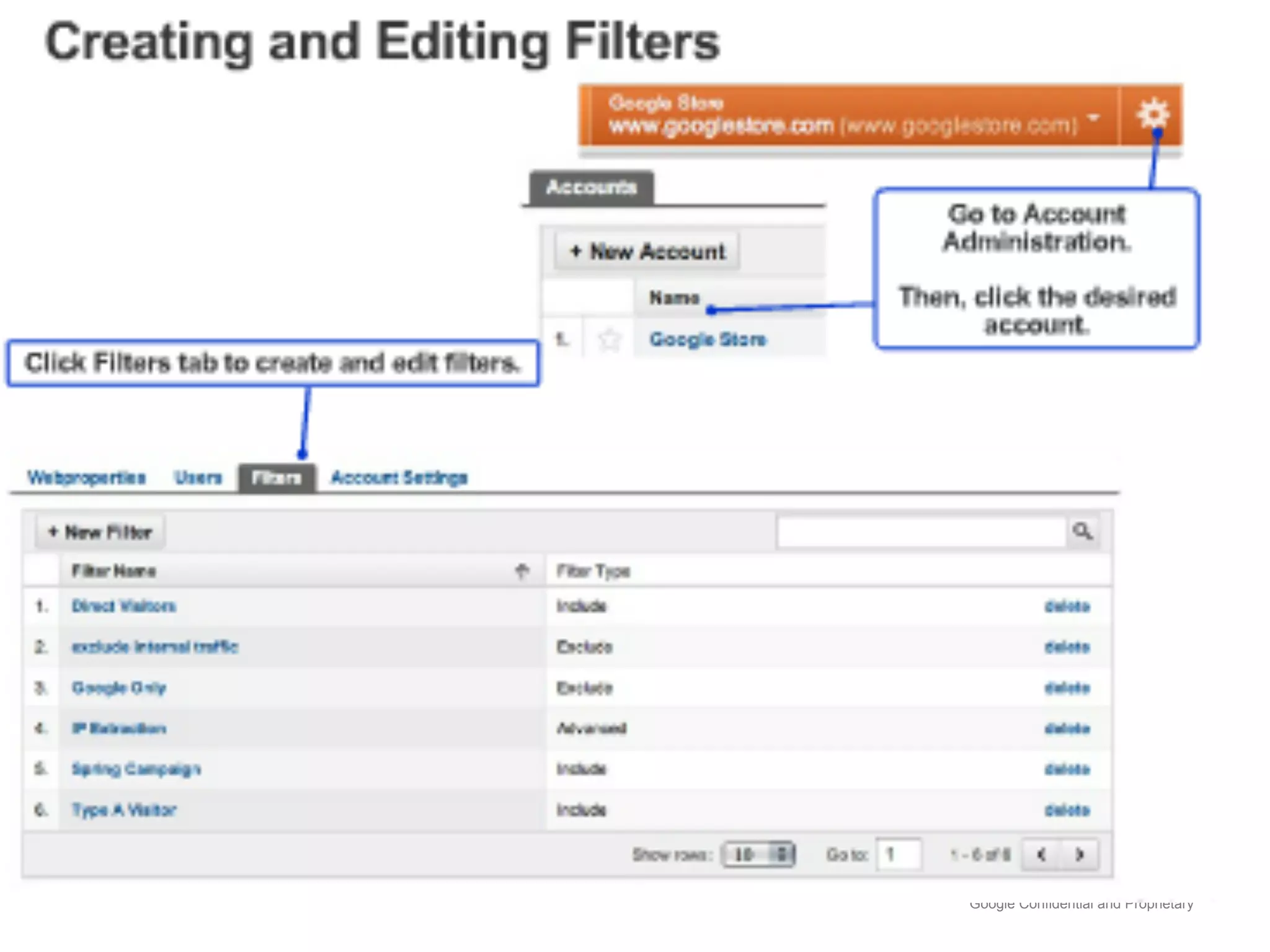
Task: Delete the Spring Campaign filter
Action: (x=1067, y=769)
